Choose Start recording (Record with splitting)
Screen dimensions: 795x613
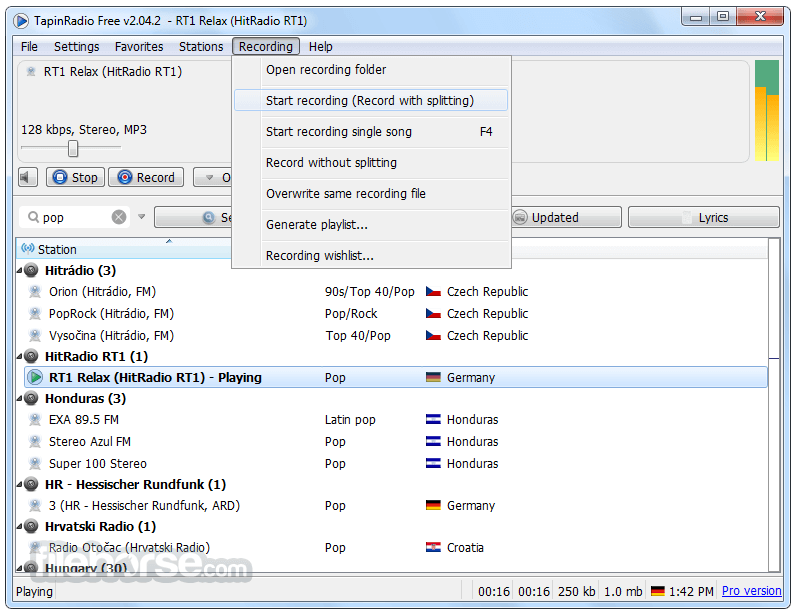click(x=371, y=100)
